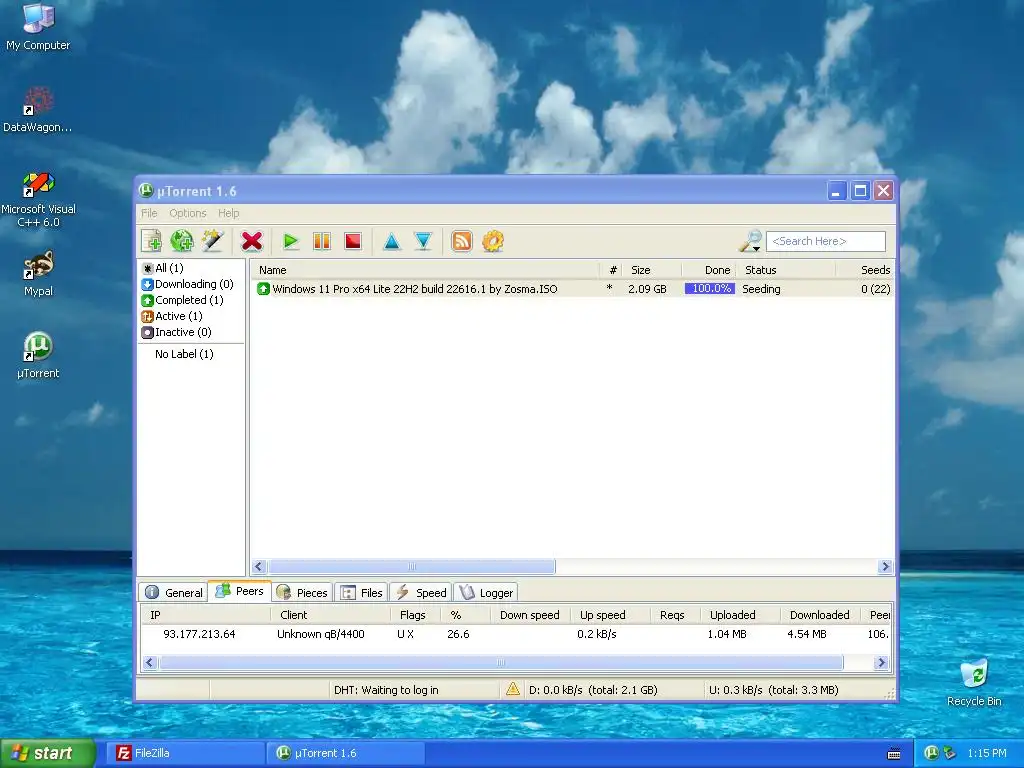Click the Search Here input field

[825, 241]
